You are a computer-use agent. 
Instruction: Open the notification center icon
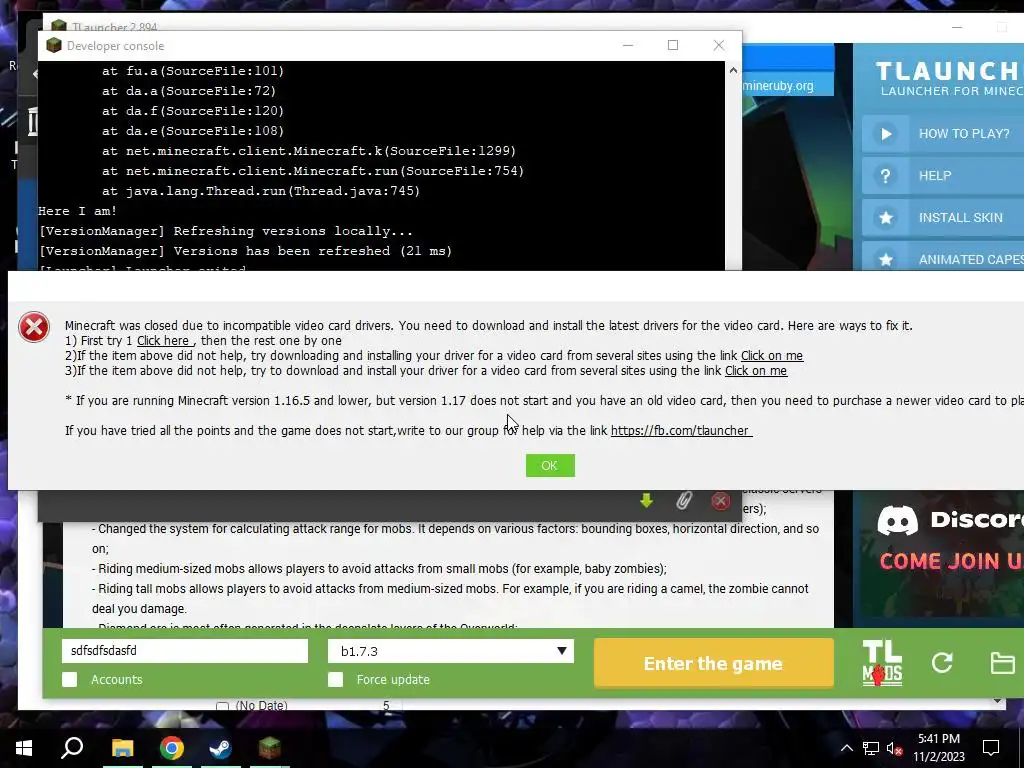991,748
